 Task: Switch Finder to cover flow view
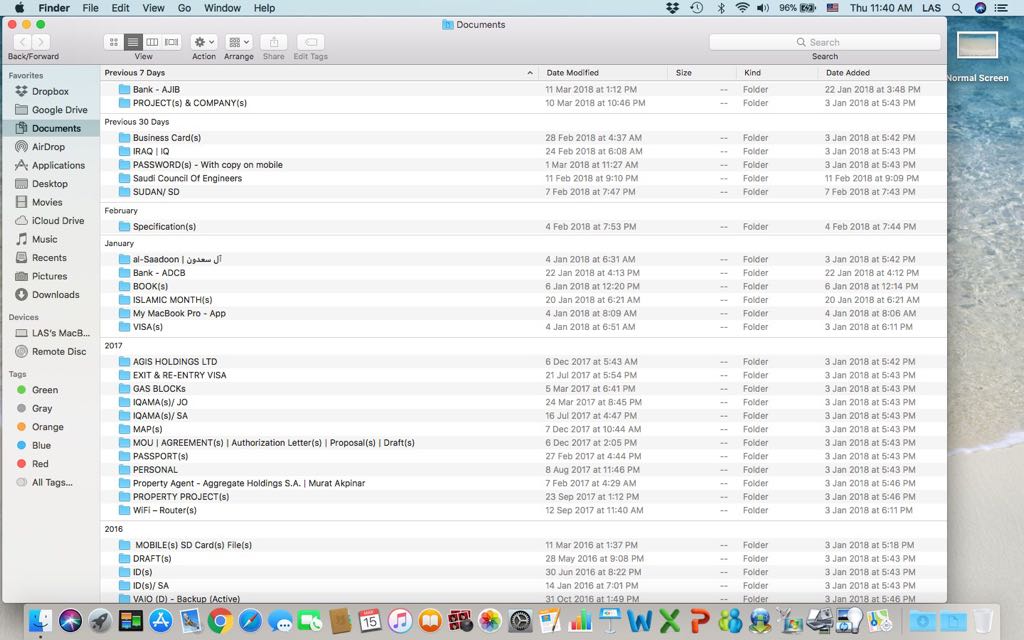pyautogui.click(x=172, y=42)
